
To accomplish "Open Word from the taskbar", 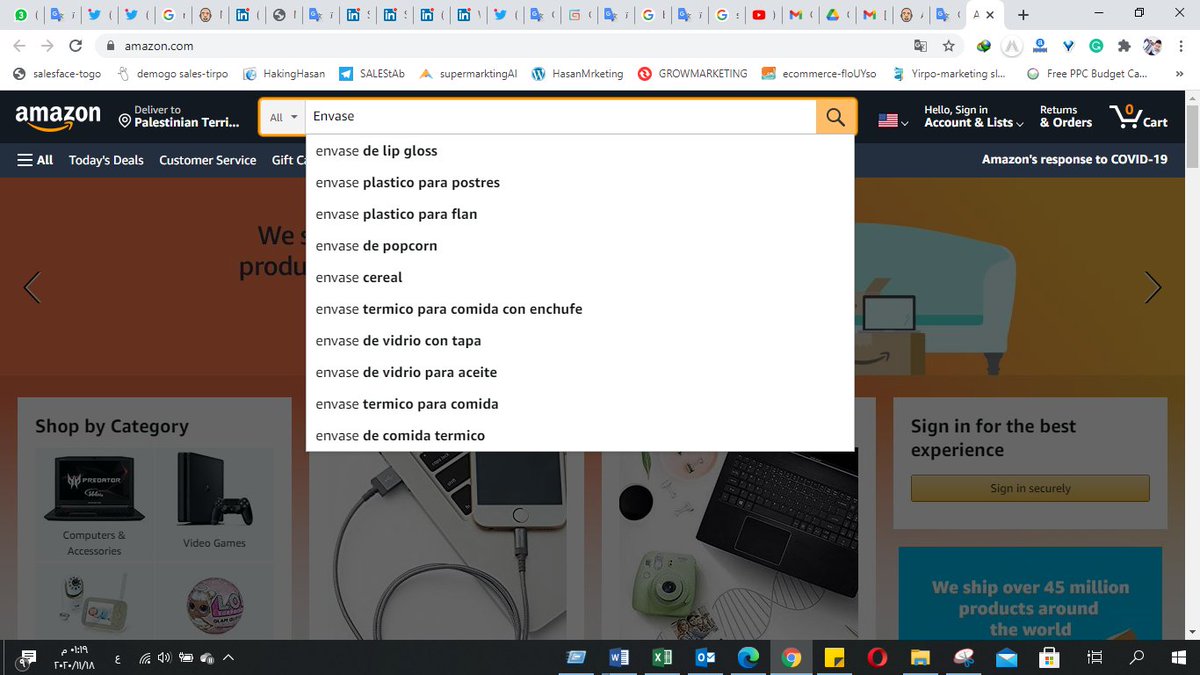I will (x=619, y=657).
